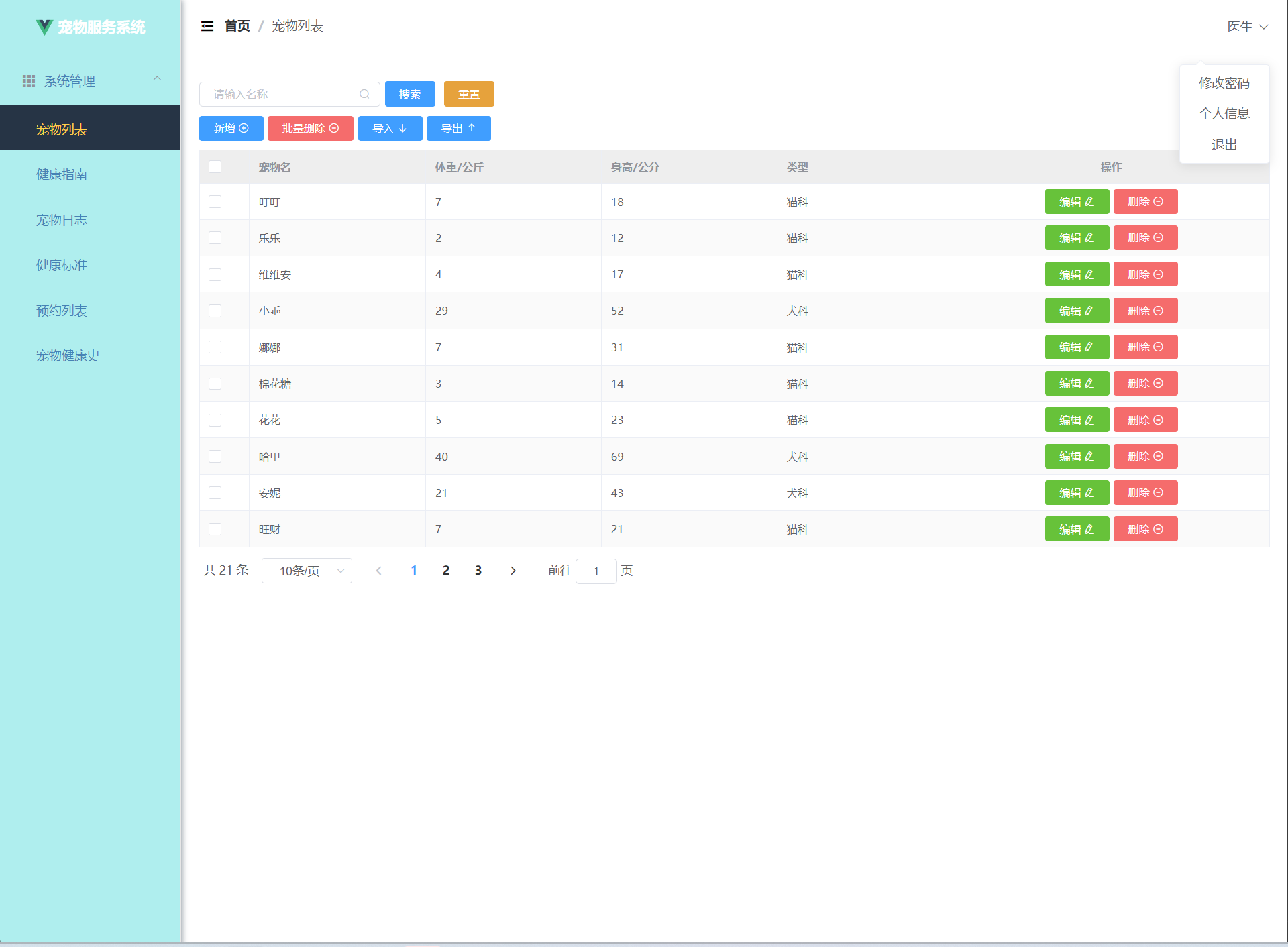Click the 导出 export button
This screenshot has height=947, width=1288.
[x=458, y=128]
